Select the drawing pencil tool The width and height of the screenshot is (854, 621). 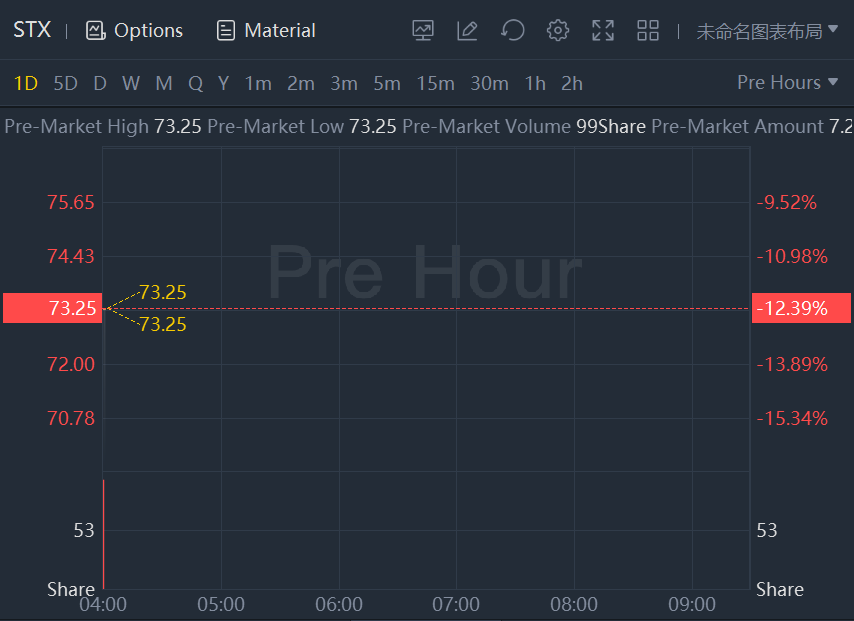[x=467, y=30]
